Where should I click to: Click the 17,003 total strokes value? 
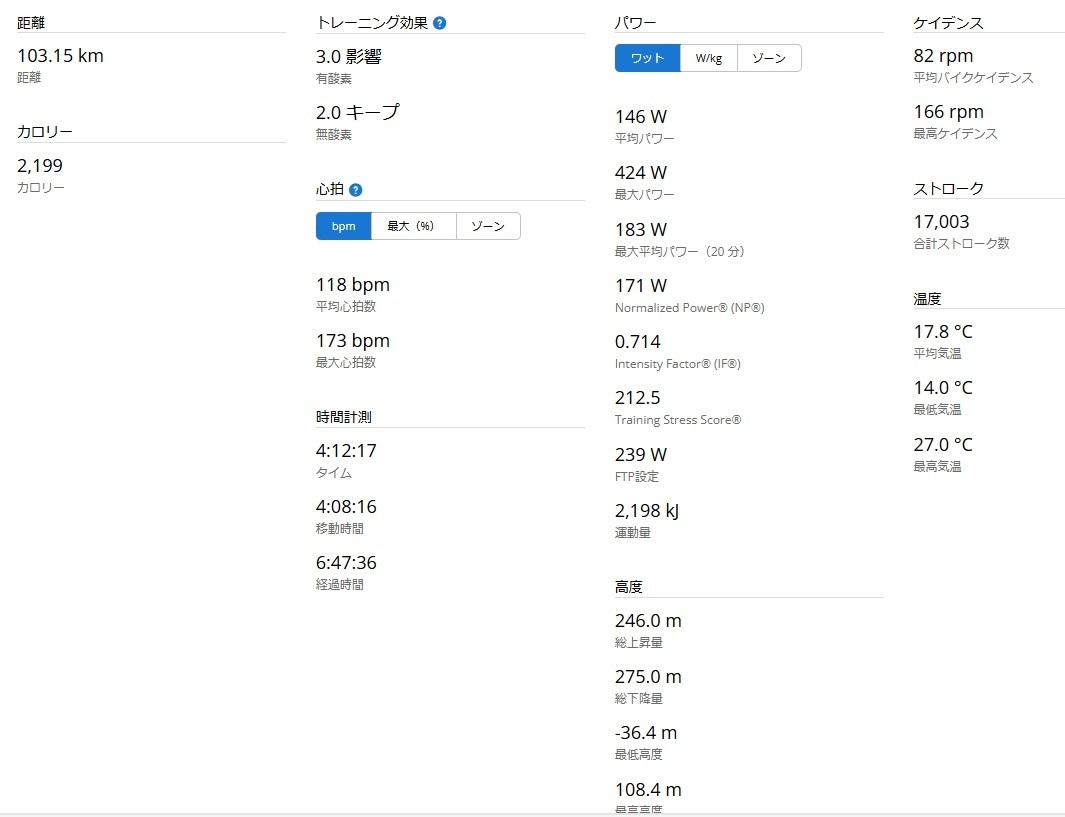click(941, 221)
